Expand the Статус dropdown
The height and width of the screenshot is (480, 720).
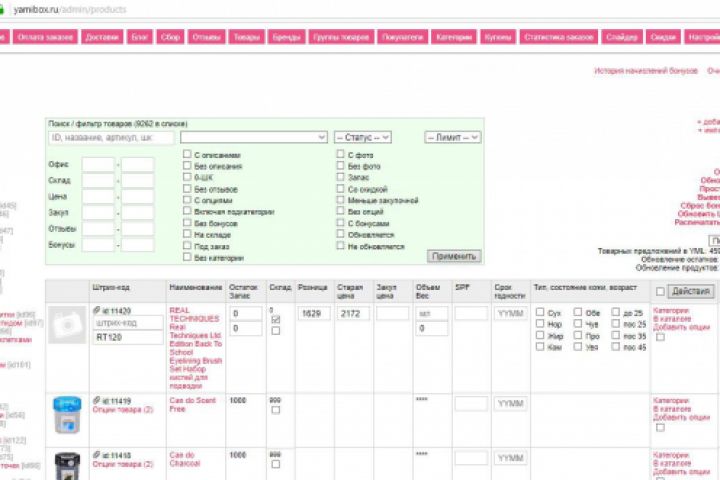(363, 137)
